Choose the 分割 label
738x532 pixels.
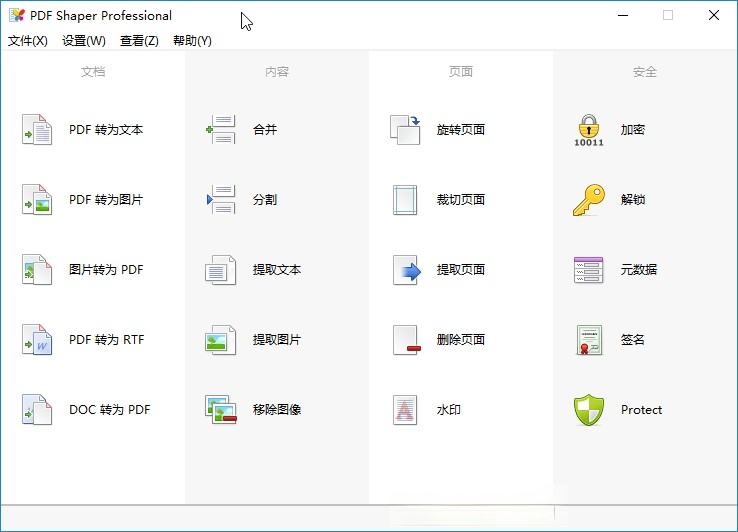(265, 200)
